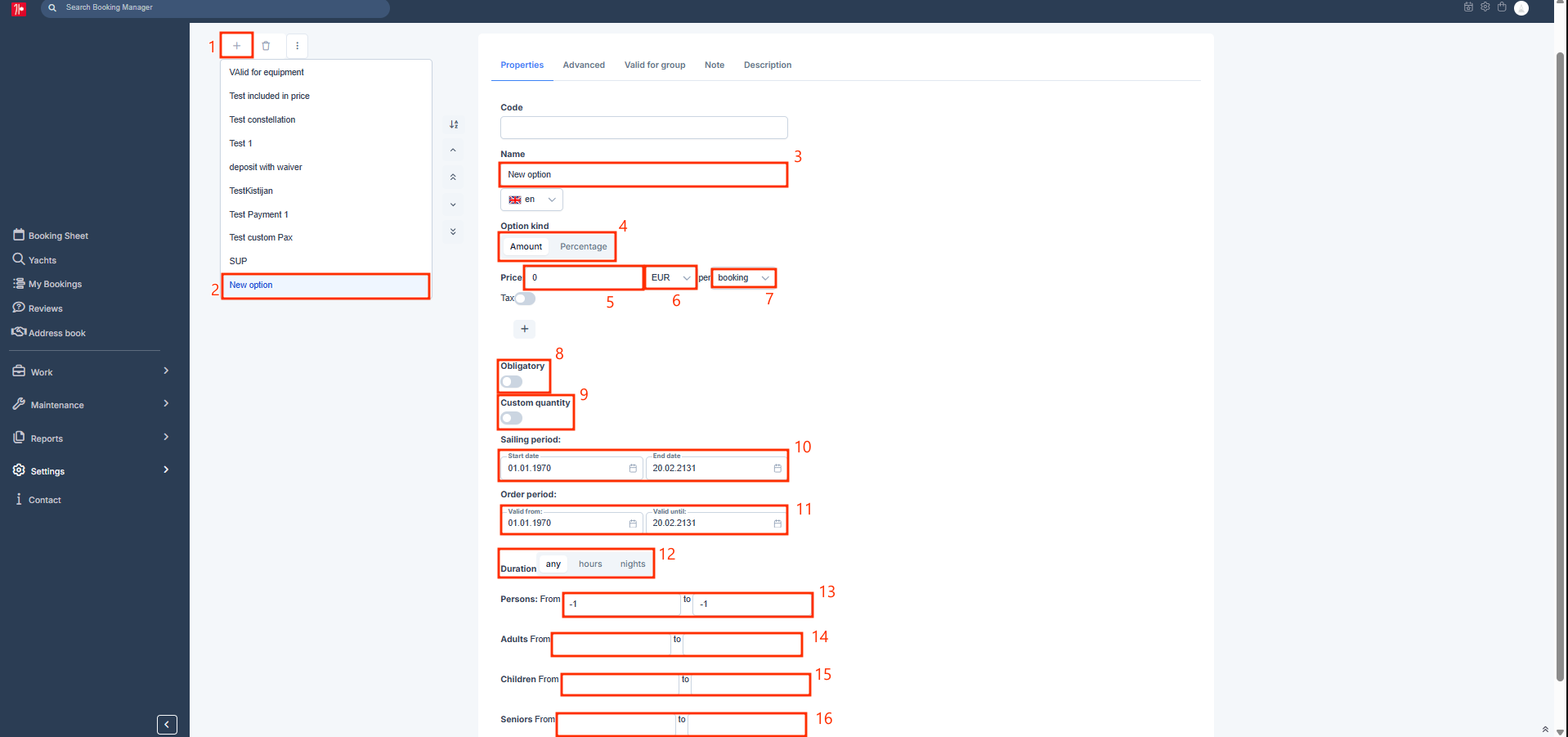
Task: Open the Valid from calendar picker
Action: (x=633, y=524)
